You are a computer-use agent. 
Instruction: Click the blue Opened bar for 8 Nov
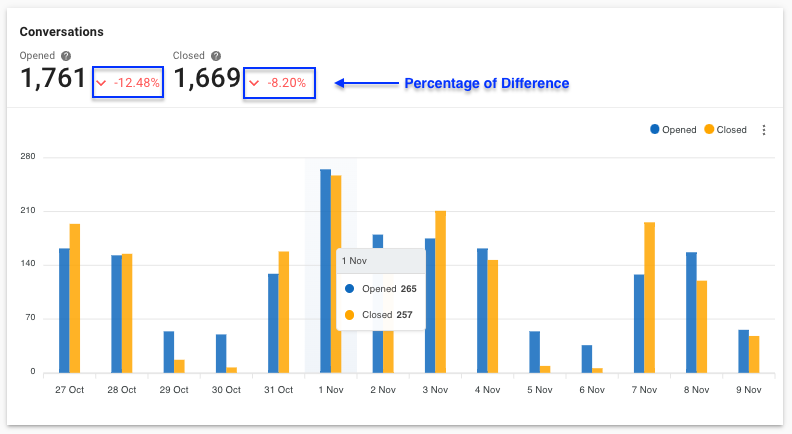tap(691, 312)
